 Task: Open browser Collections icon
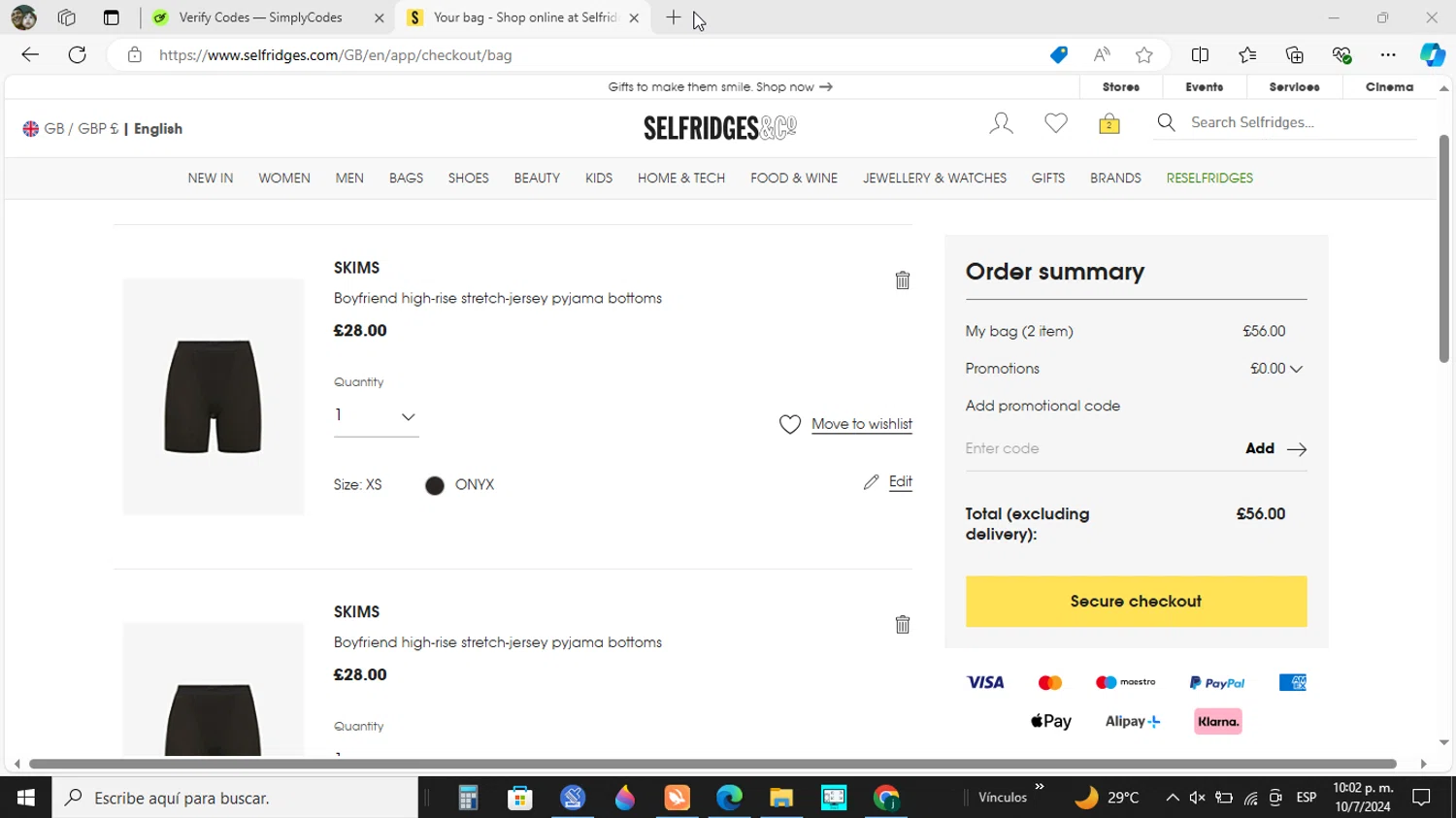click(x=1295, y=55)
